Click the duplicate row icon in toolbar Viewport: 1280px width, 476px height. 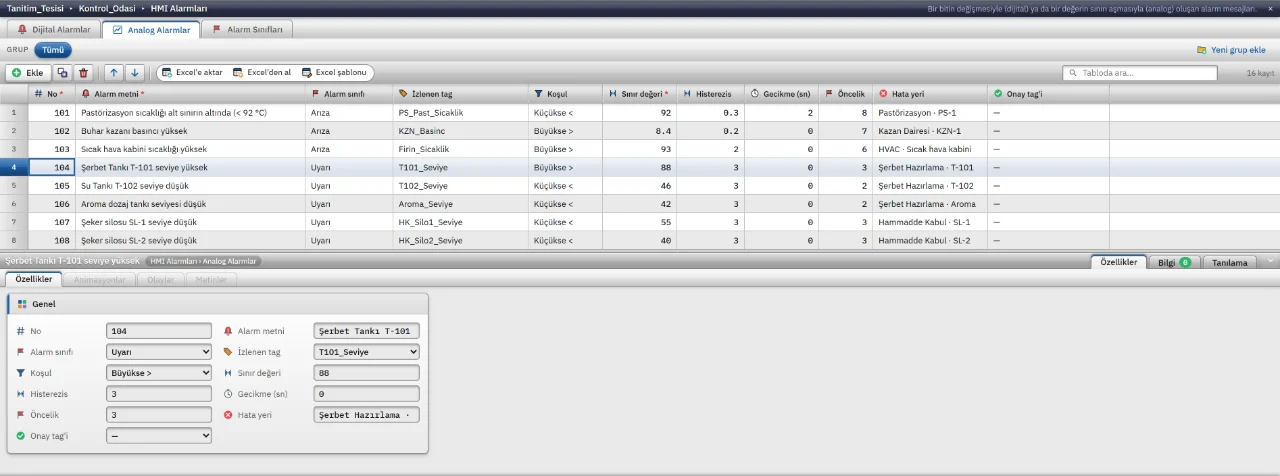(x=62, y=73)
